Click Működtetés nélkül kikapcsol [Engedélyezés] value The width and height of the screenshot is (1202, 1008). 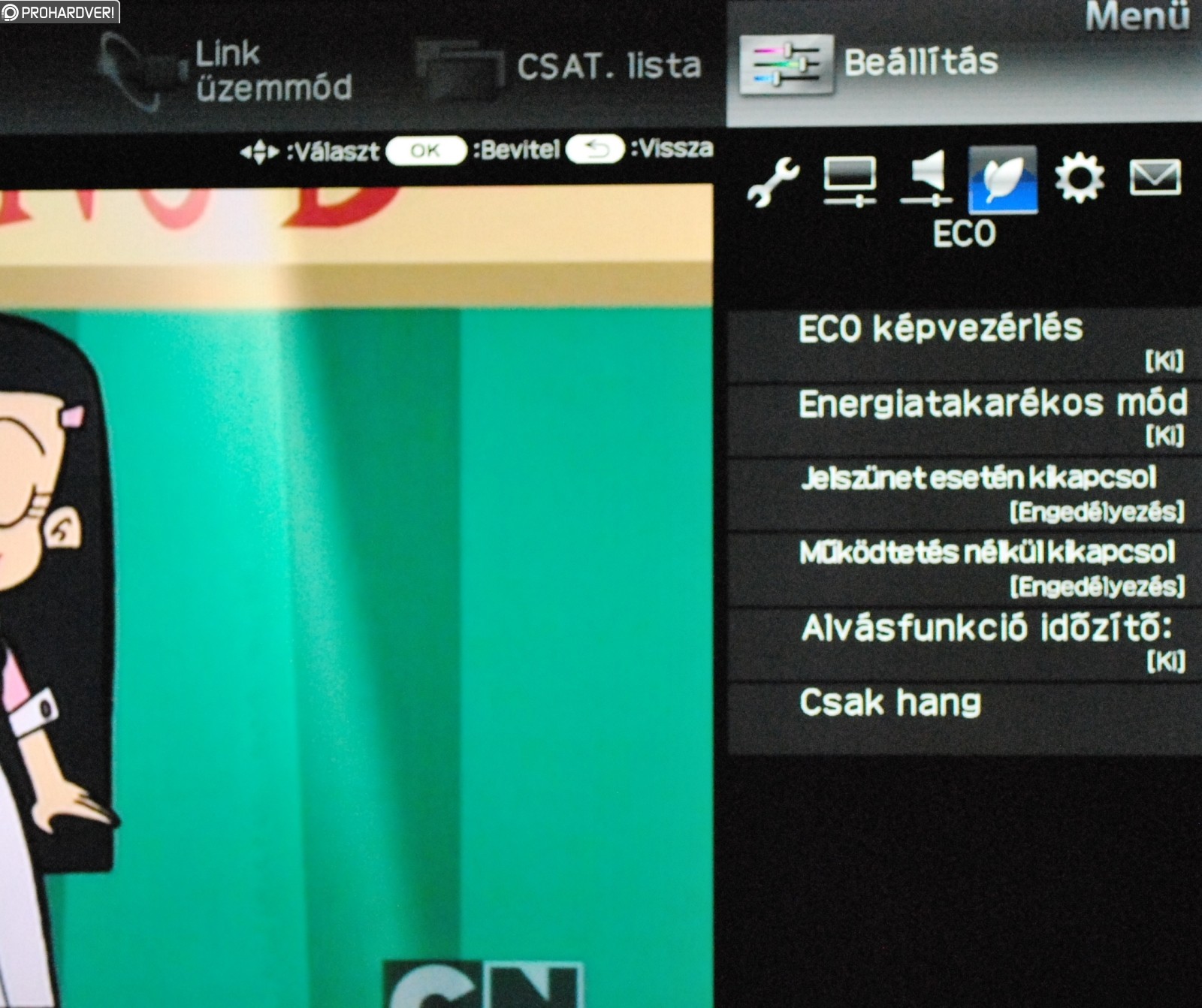(x=1097, y=586)
